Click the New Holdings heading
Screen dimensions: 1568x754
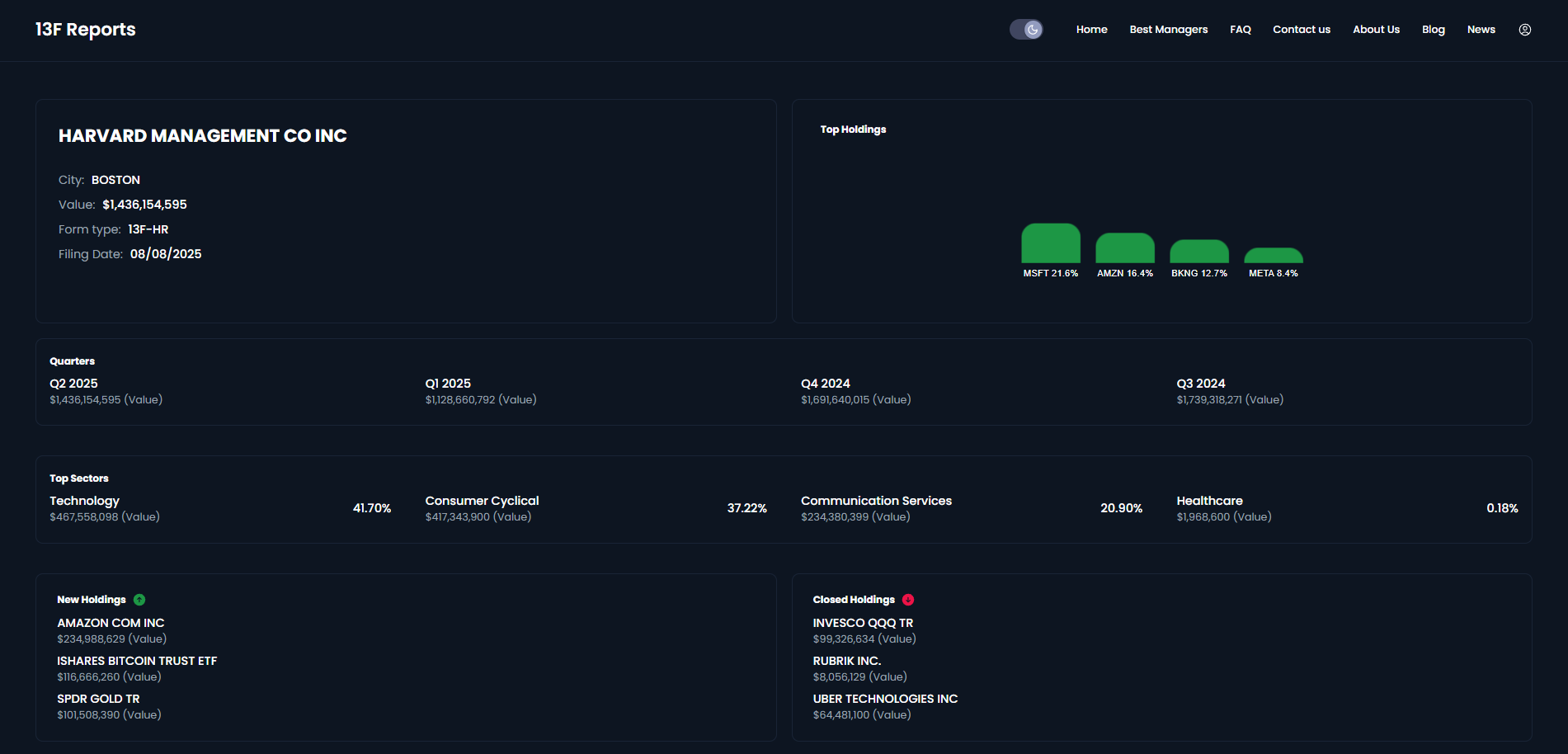92,600
